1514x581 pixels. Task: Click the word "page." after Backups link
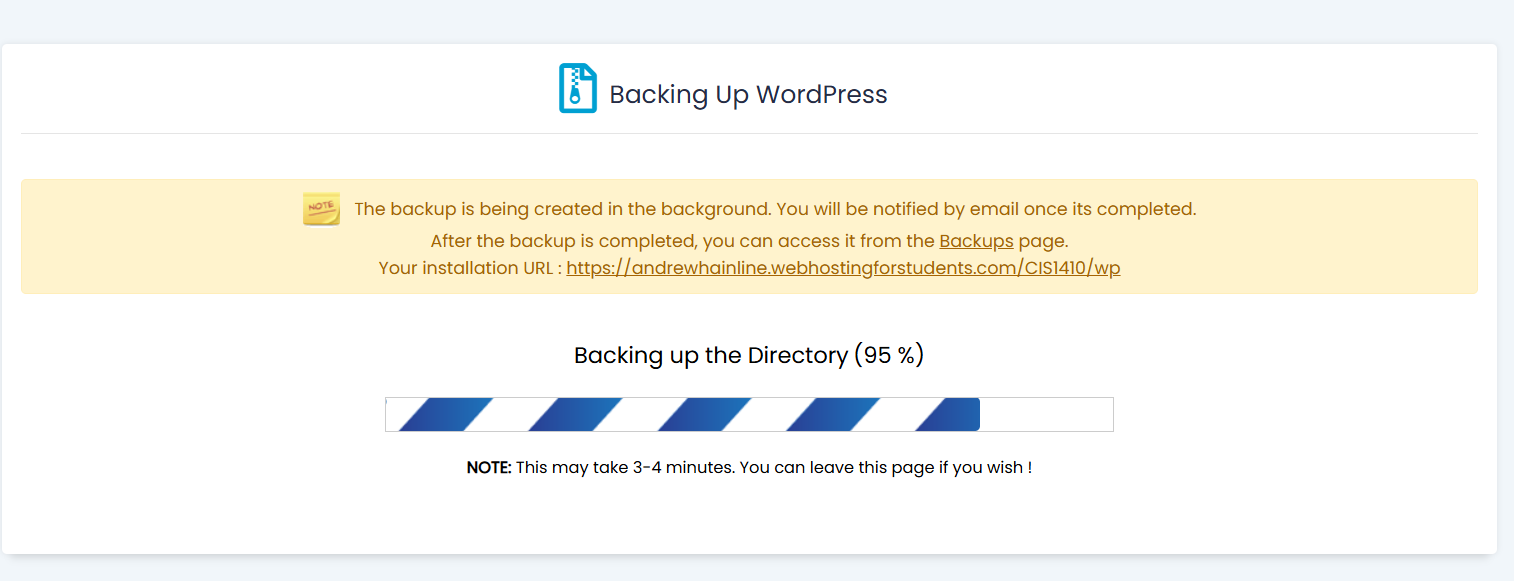pos(1043,241)
